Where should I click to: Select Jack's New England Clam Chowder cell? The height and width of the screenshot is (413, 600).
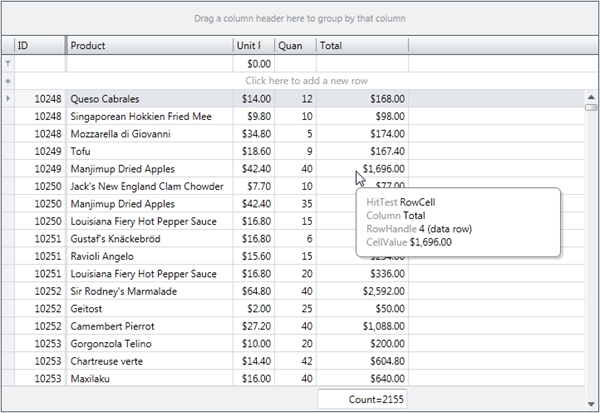150,186
